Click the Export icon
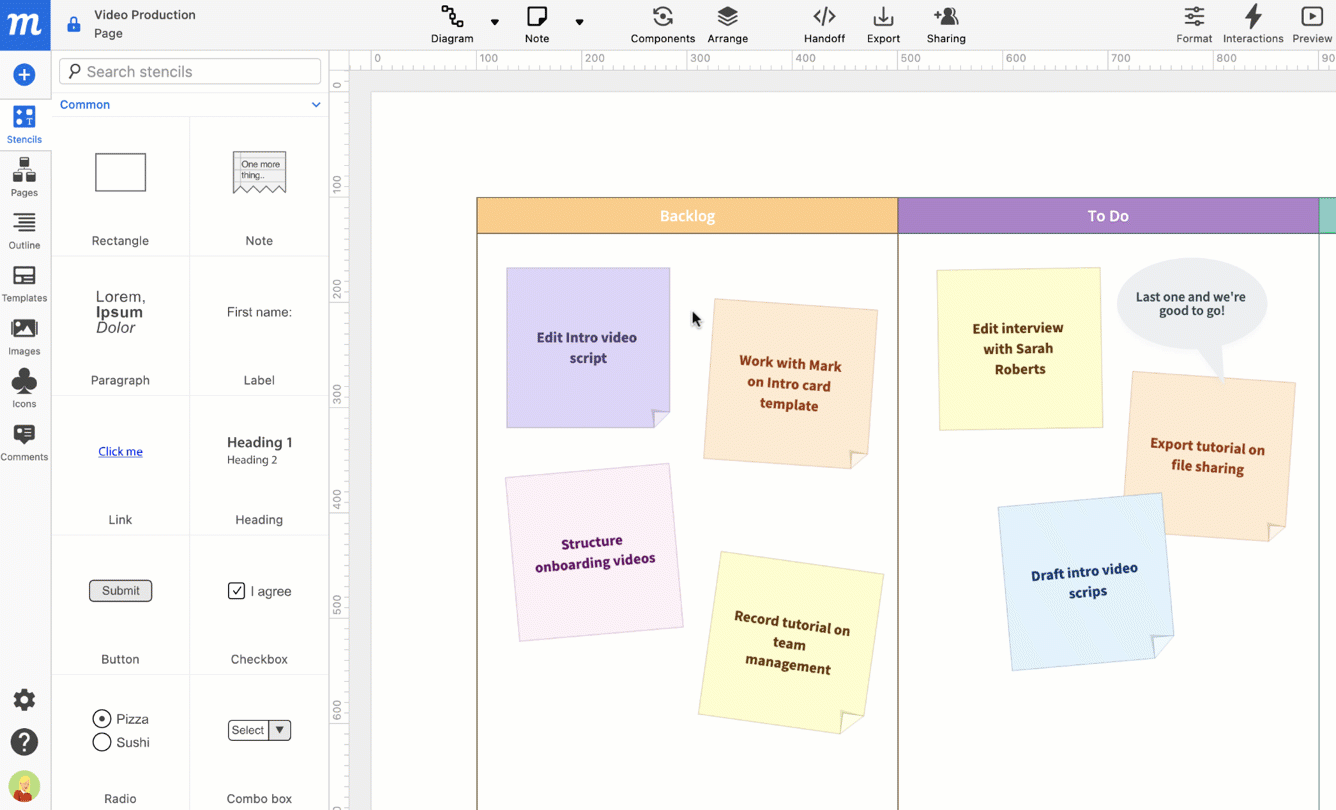1336x810 pixels. (x=883, y=24)
